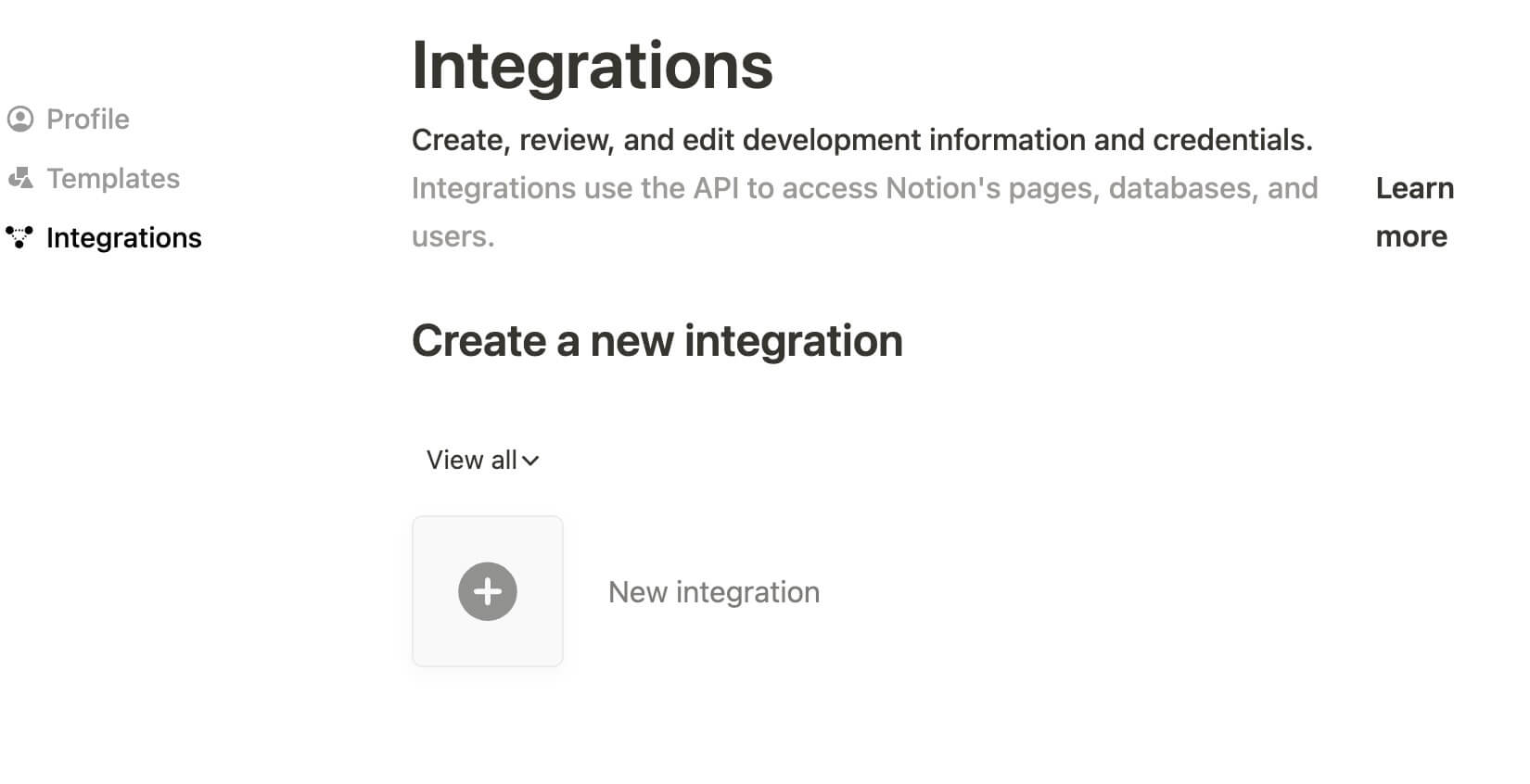Click the gray plus circle icon
Viewport: 1530px width, 784px height.
[487, 591]
